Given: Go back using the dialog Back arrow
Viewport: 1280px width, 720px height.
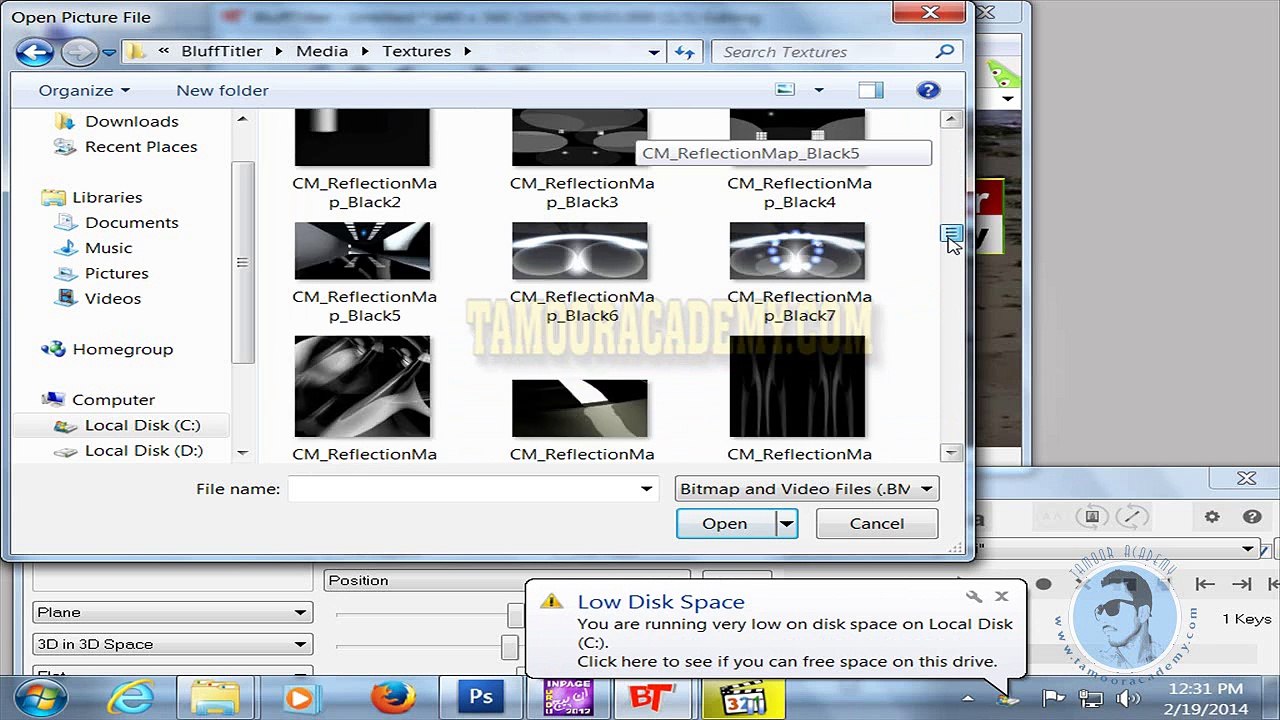Looking at the screenshot, I should 34,52.
